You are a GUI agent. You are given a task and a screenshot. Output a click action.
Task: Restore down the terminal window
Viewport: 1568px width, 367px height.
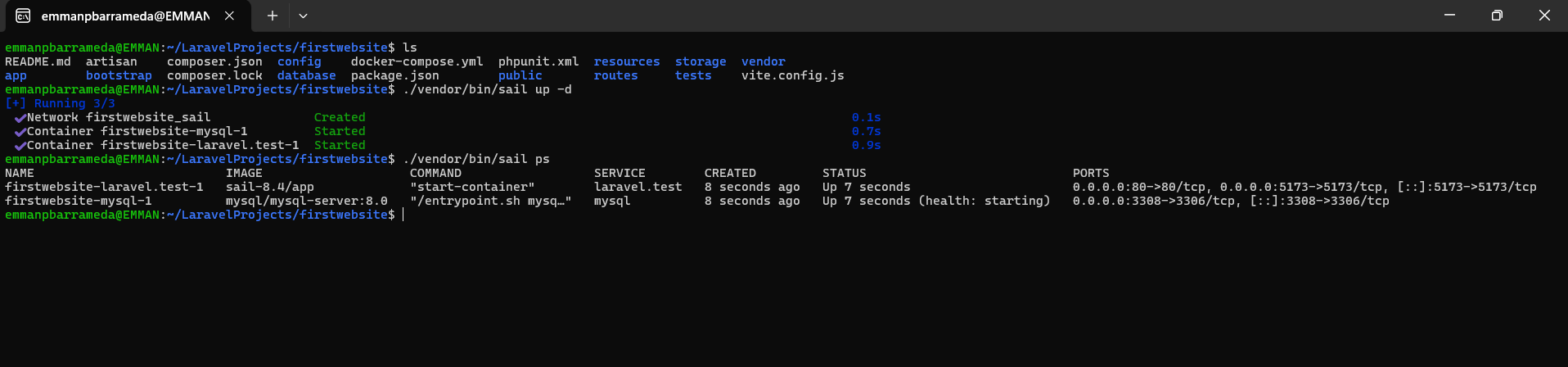(x=1497, y=16)
